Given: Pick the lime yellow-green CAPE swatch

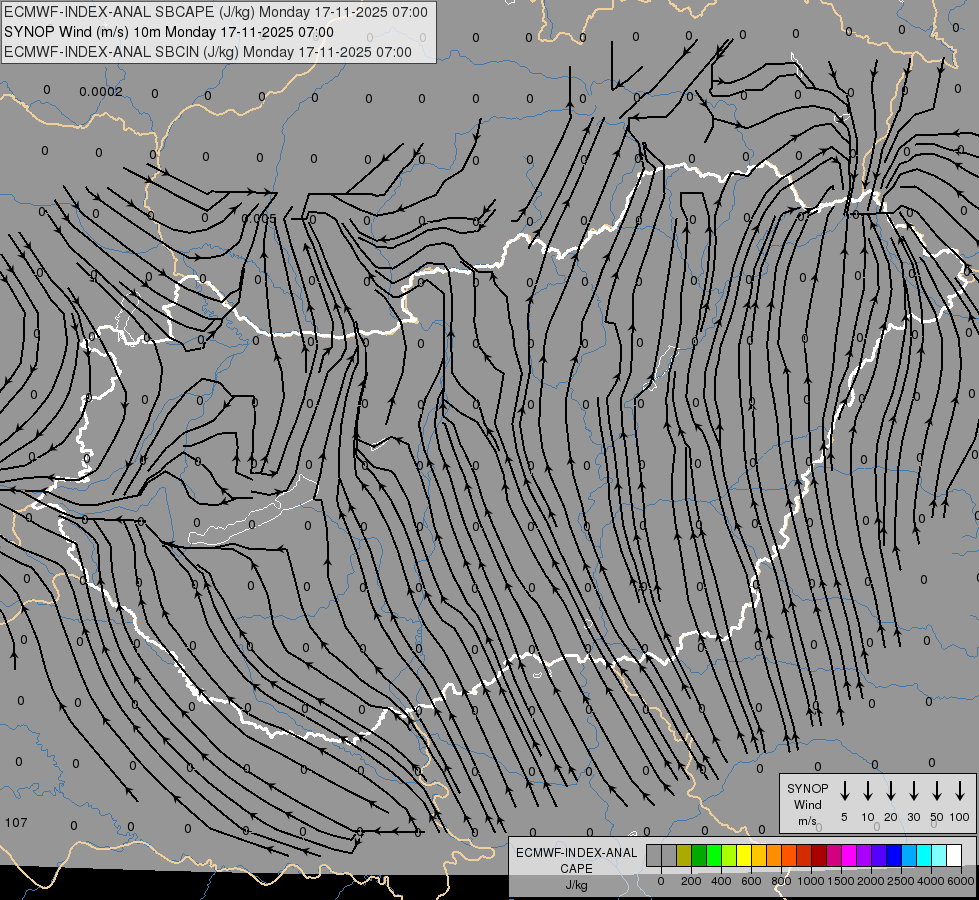Looking at the screenshot, I should click(729, 855).
